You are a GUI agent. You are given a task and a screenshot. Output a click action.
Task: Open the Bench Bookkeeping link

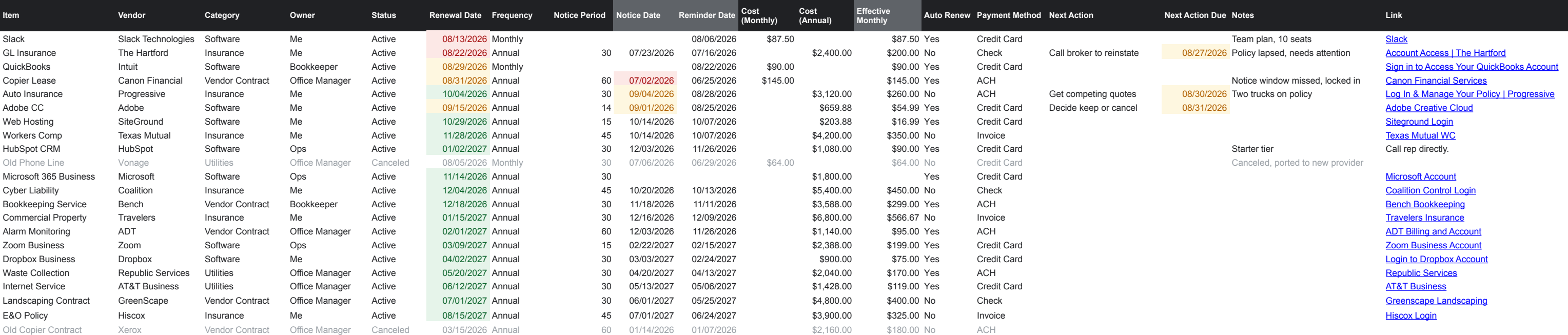(x=1425, y=205)
